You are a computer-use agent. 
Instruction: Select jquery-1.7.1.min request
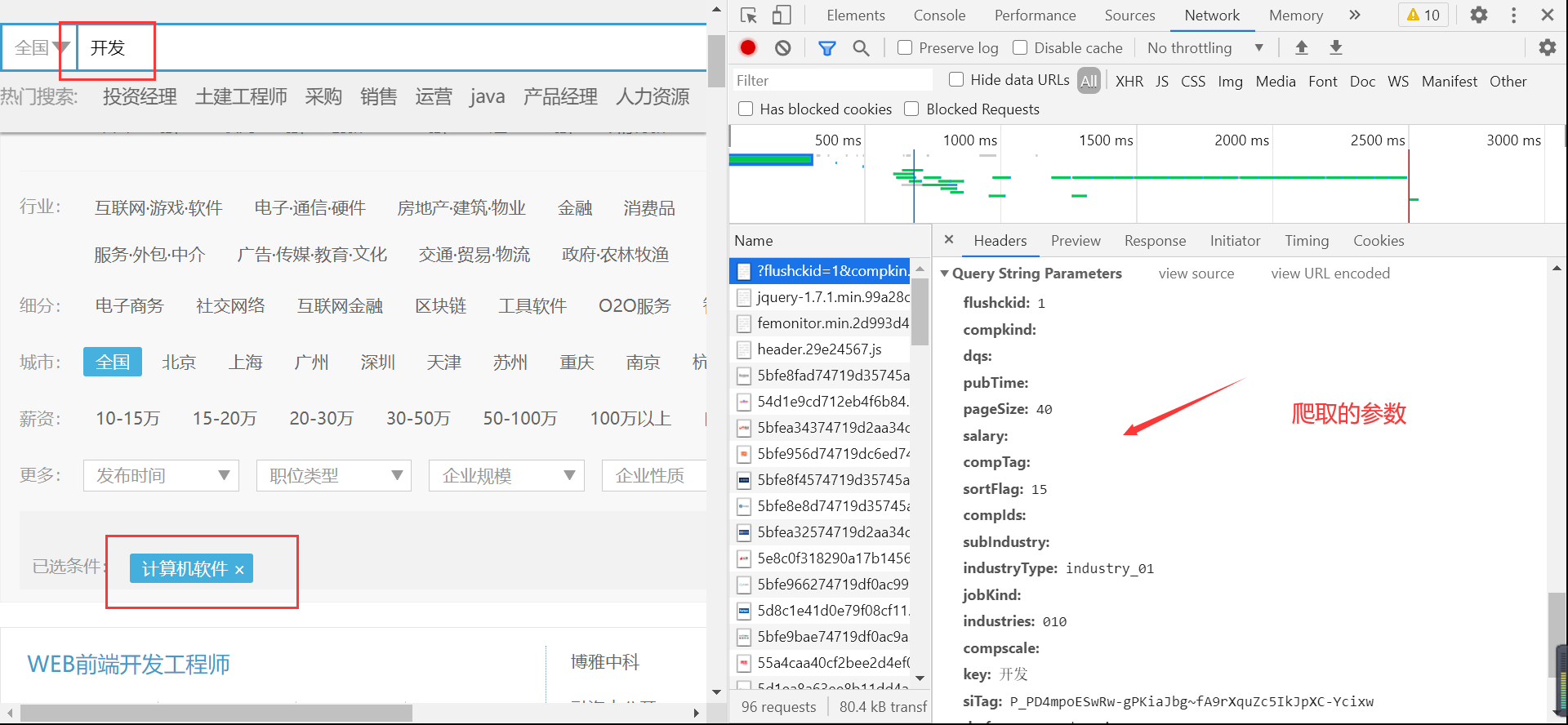820,297
